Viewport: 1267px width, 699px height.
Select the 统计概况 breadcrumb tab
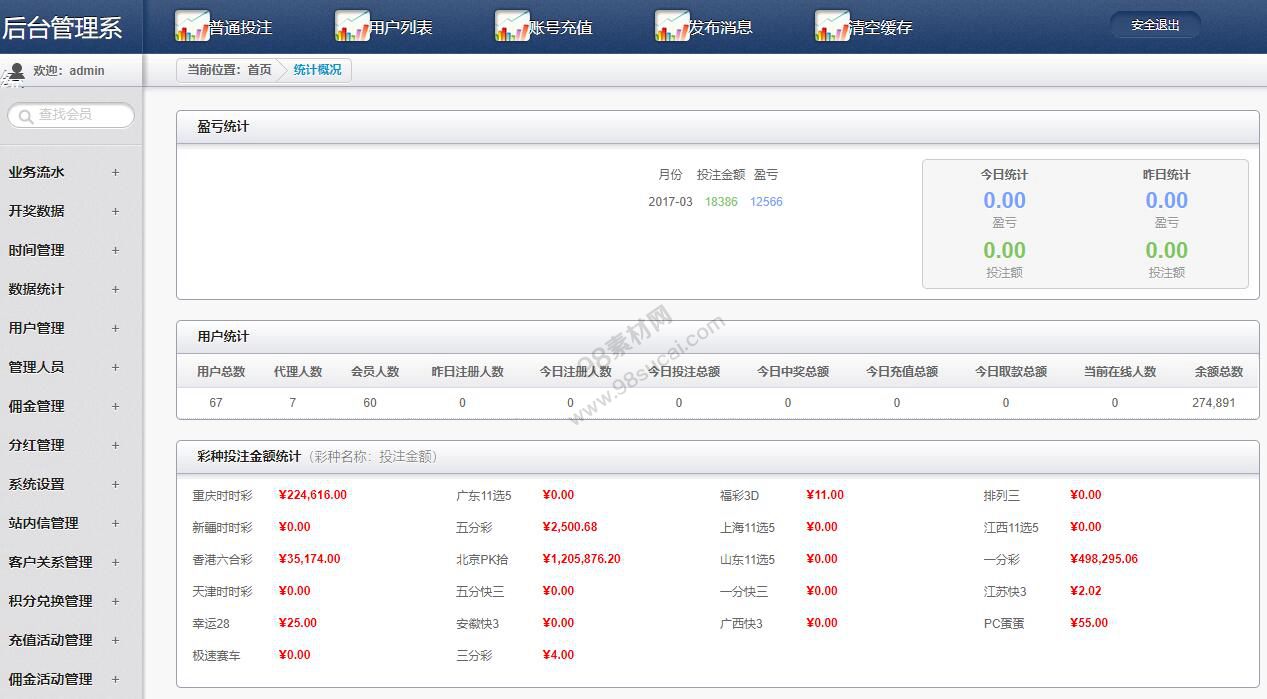point(318,70)
